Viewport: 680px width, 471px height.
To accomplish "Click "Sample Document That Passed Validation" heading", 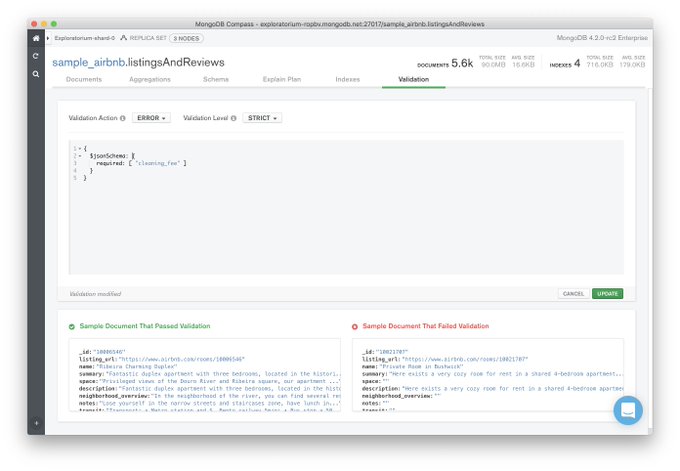I will (145, 326).
